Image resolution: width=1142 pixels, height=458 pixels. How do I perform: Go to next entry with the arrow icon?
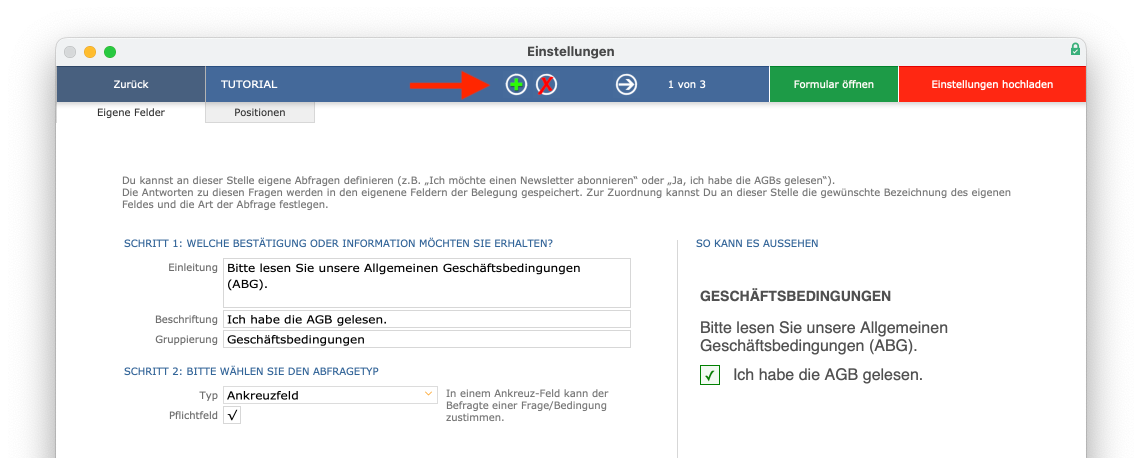pos(626,85)
